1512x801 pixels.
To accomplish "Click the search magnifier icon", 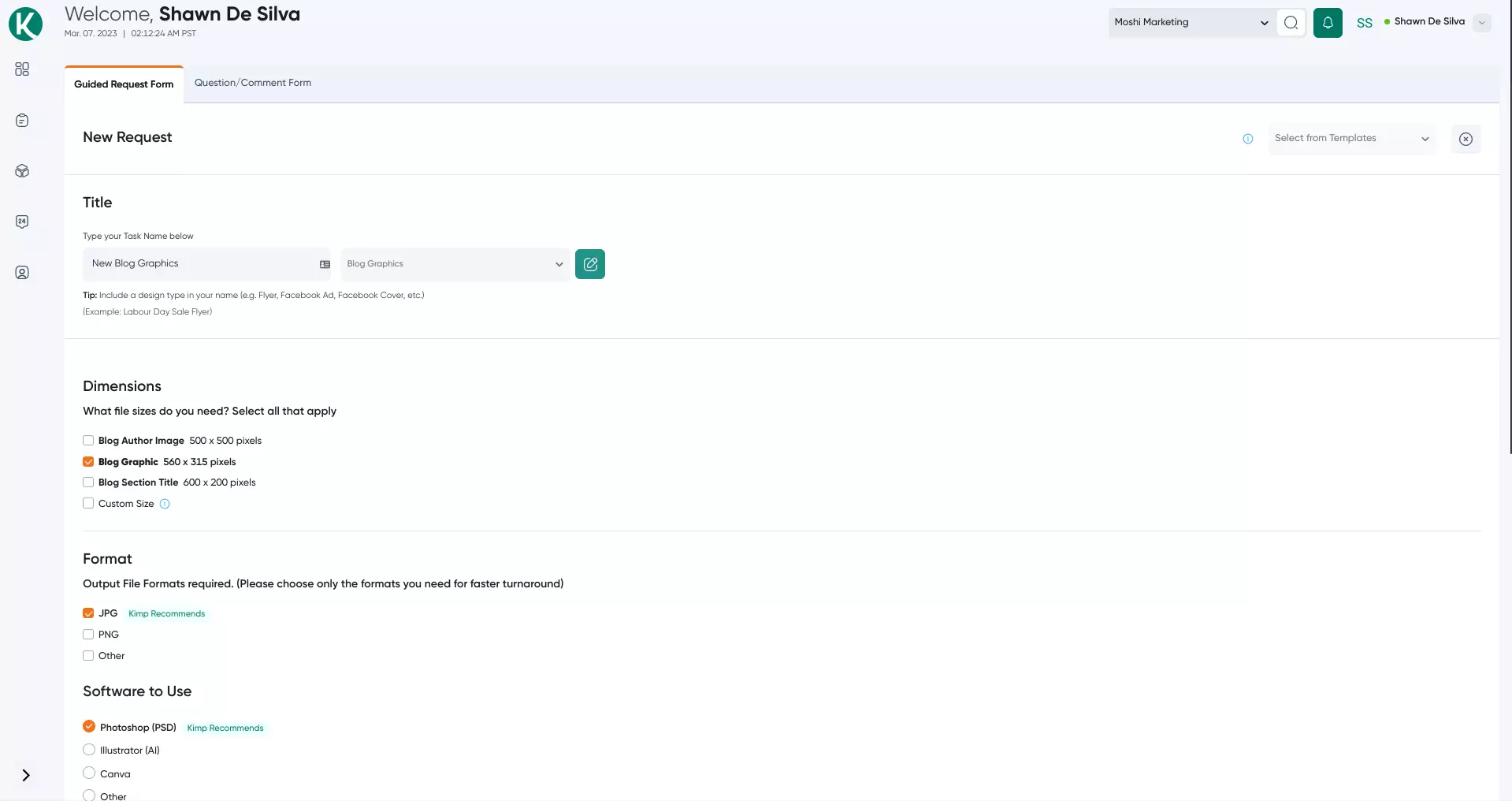I will (1291, 22).
